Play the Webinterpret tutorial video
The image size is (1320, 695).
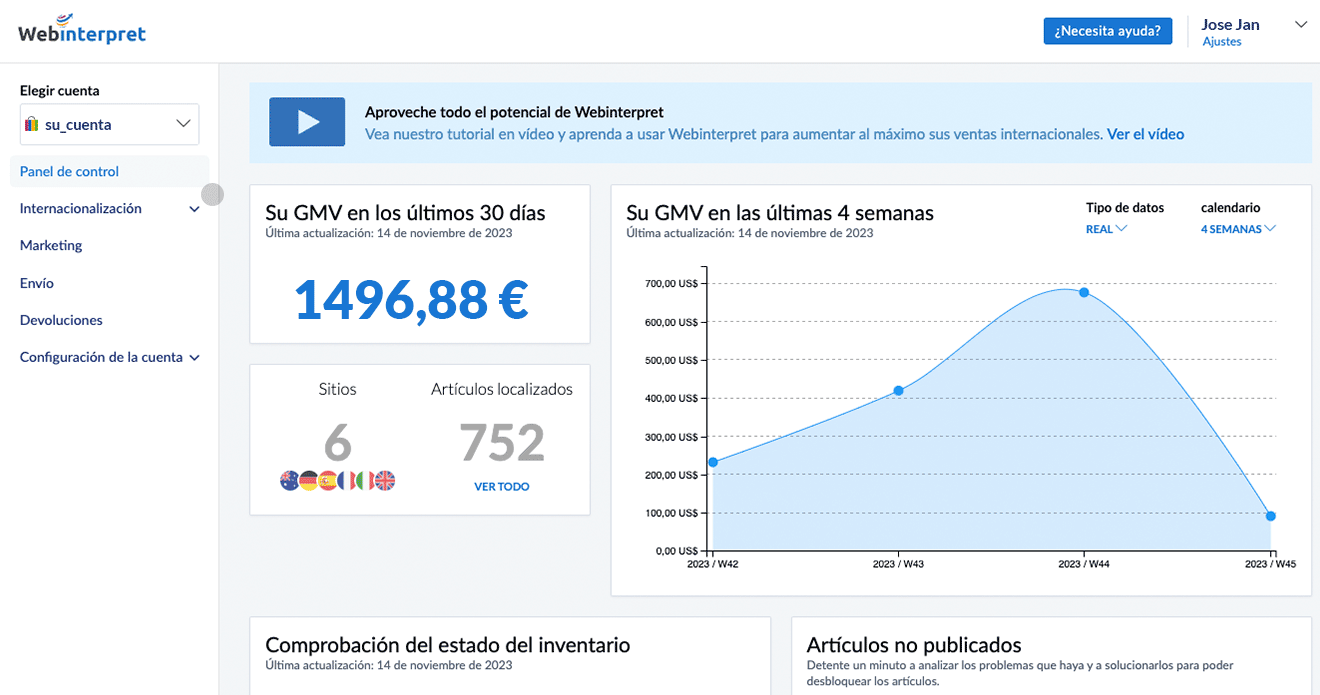(x=307, y=122)
